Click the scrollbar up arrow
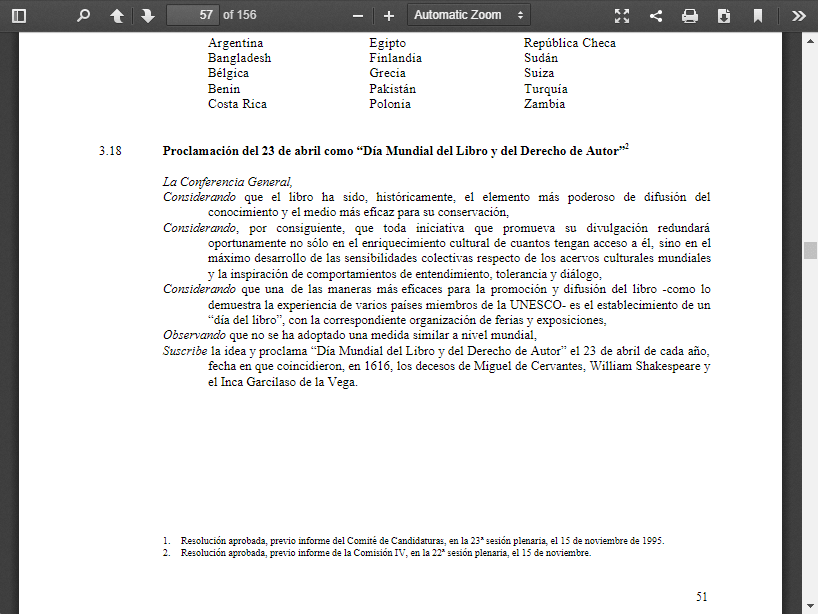Image resolution: width=818 pixels, height=614 pixels. pos(810,41)
